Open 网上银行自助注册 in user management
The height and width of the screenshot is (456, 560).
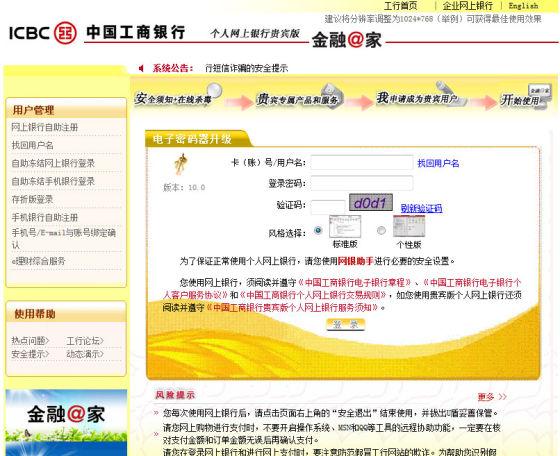[45, 127]
